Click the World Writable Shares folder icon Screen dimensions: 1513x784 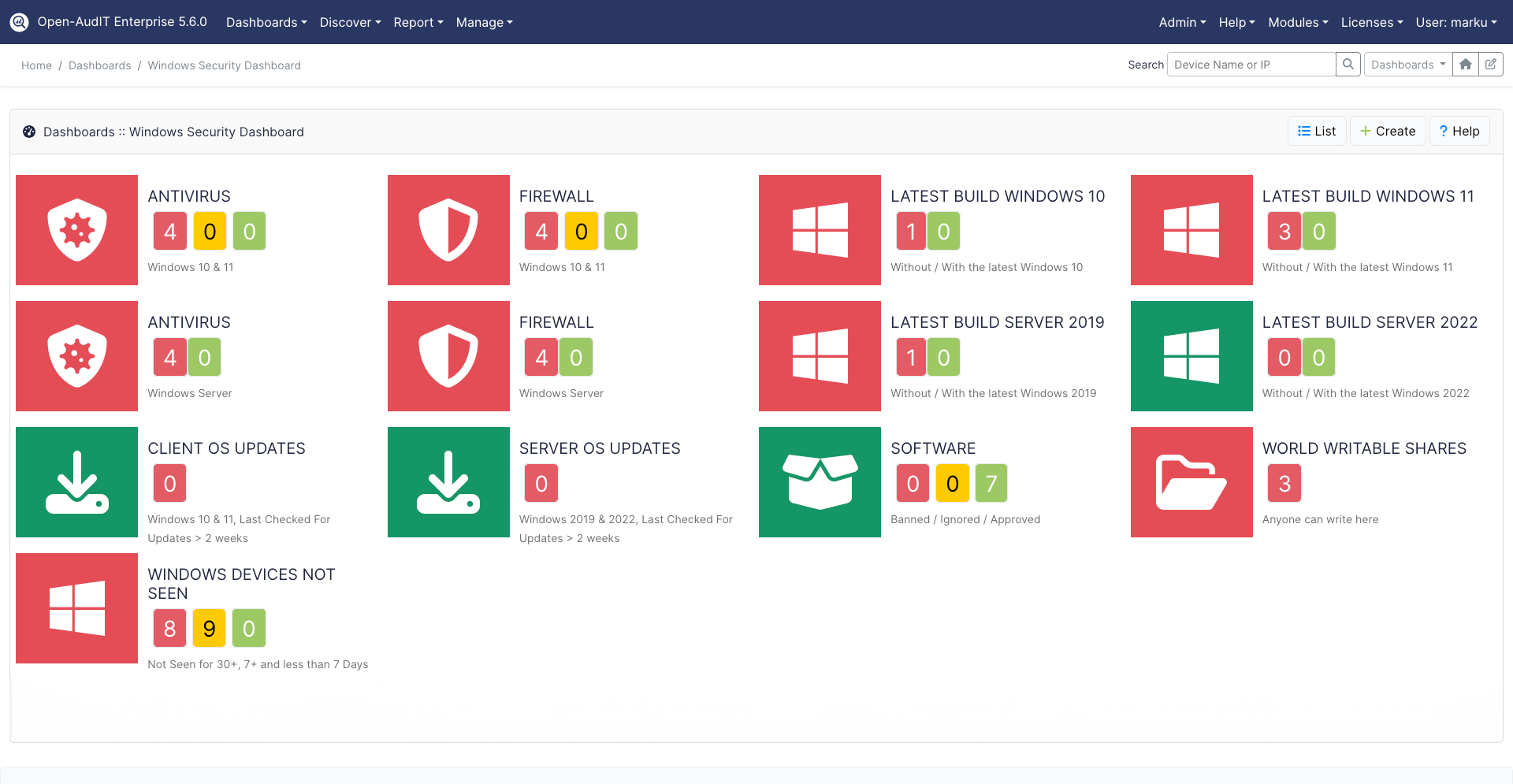(1191, 482)
